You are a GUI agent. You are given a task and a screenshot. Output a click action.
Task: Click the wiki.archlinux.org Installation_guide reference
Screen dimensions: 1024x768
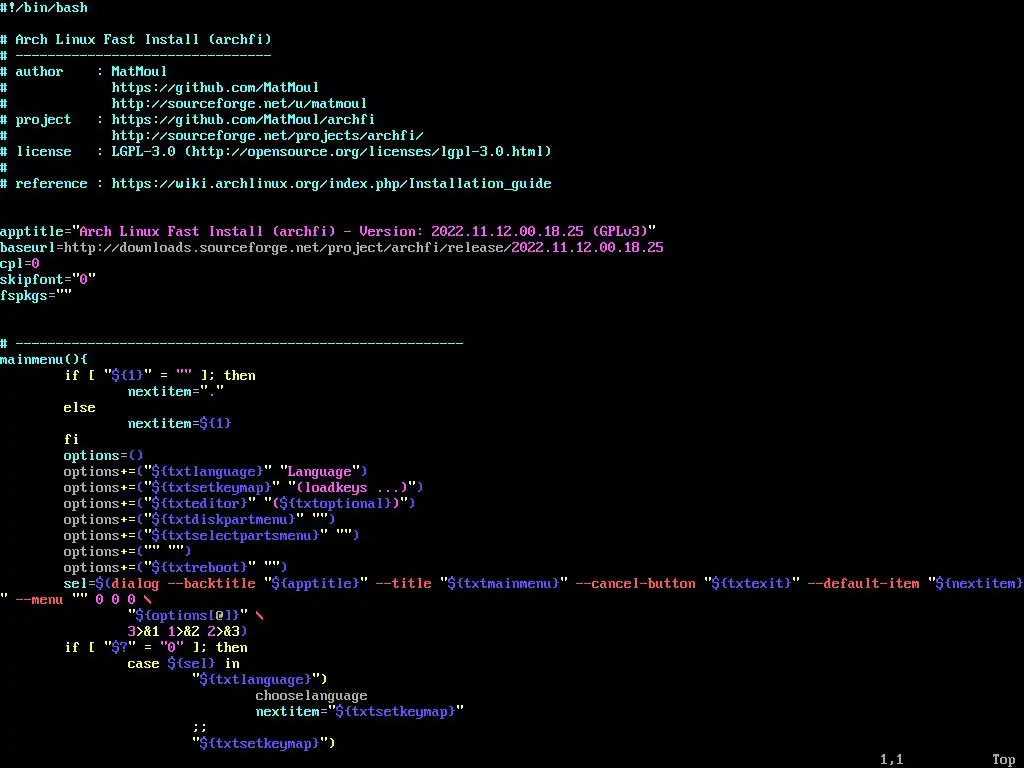pyautogui.click(x=331, y=184)
